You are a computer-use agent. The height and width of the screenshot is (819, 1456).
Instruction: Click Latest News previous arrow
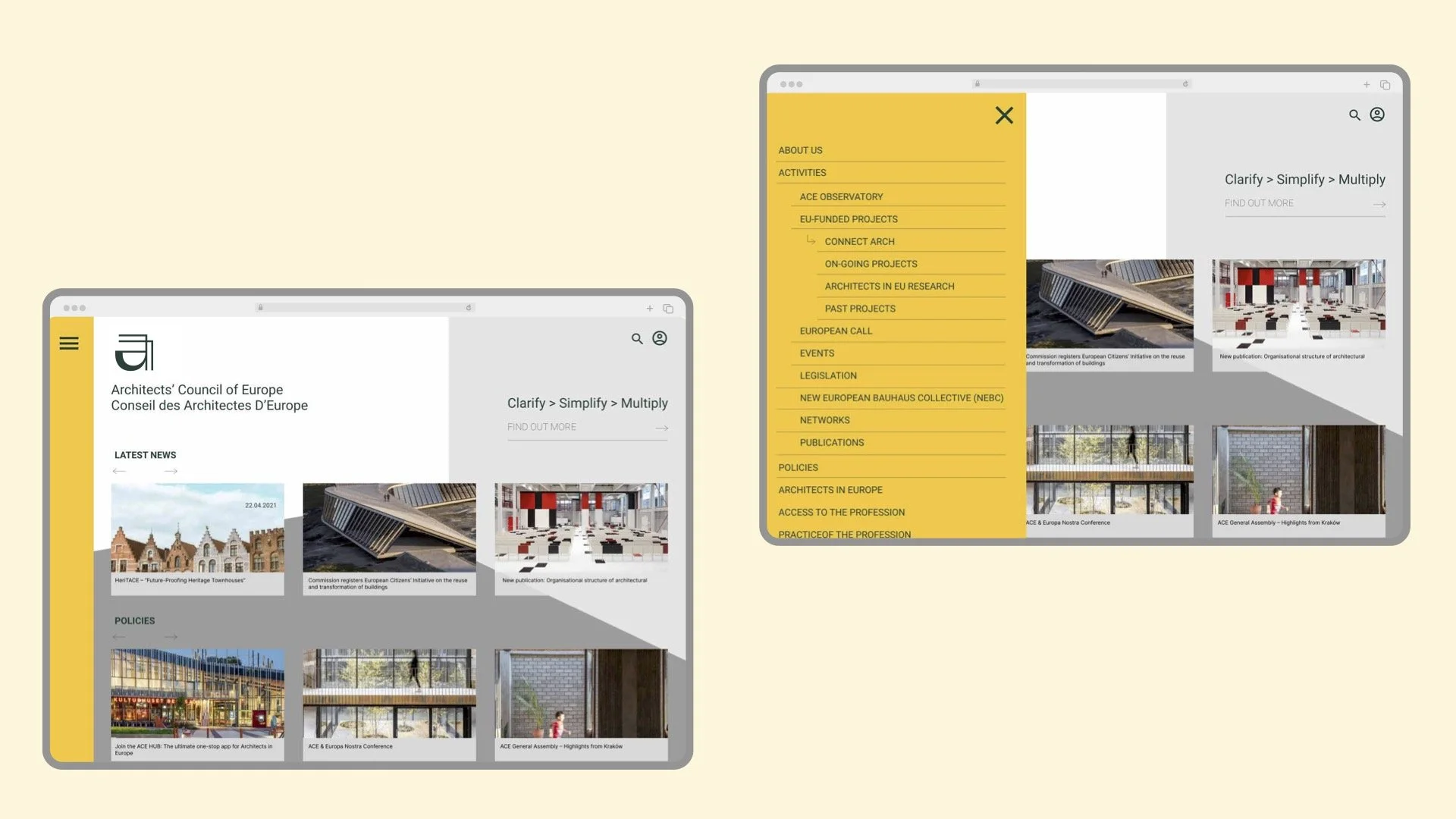[x=119, y=472]
